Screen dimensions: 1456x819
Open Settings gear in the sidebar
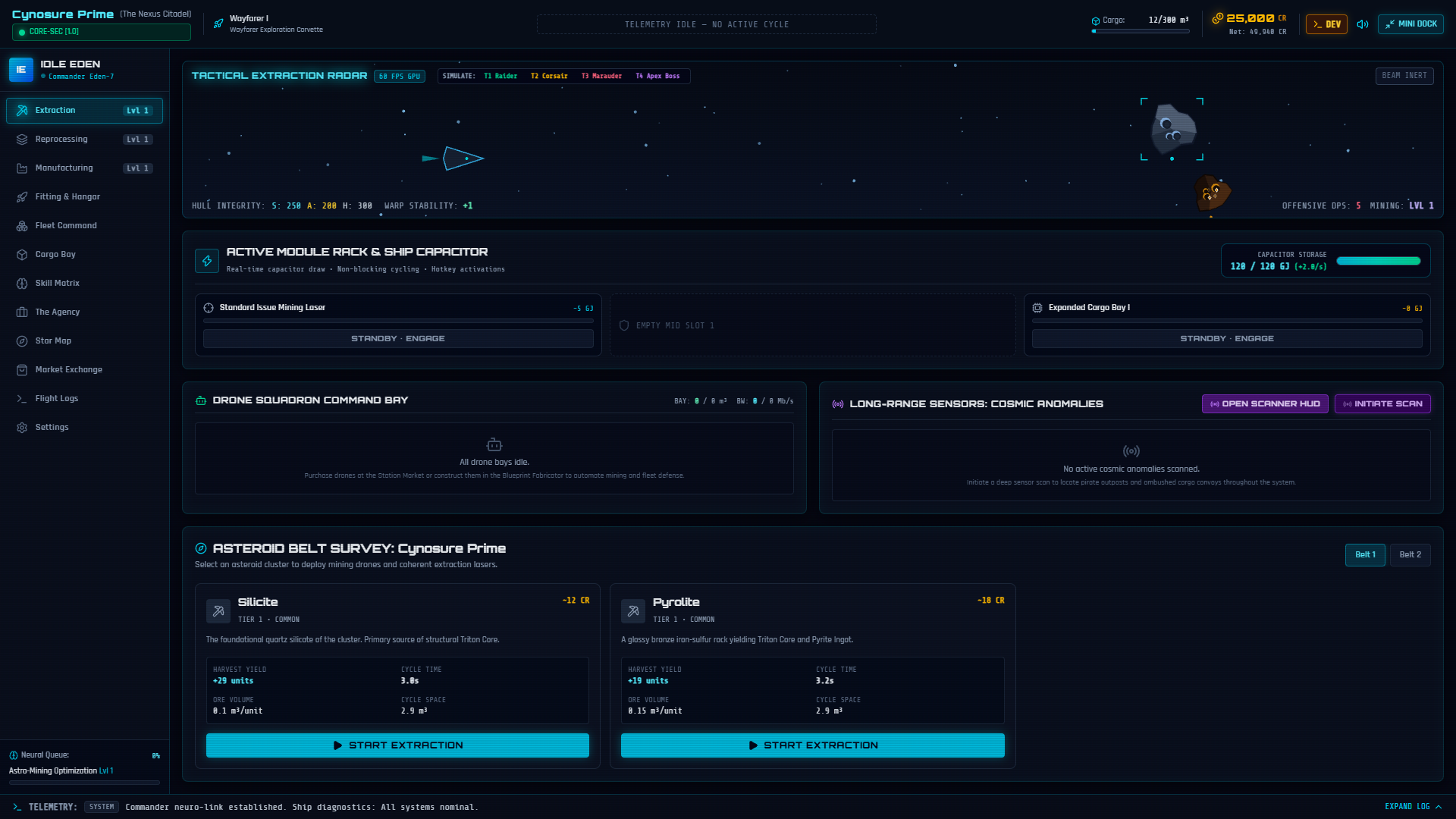click(x=22, y=428)
